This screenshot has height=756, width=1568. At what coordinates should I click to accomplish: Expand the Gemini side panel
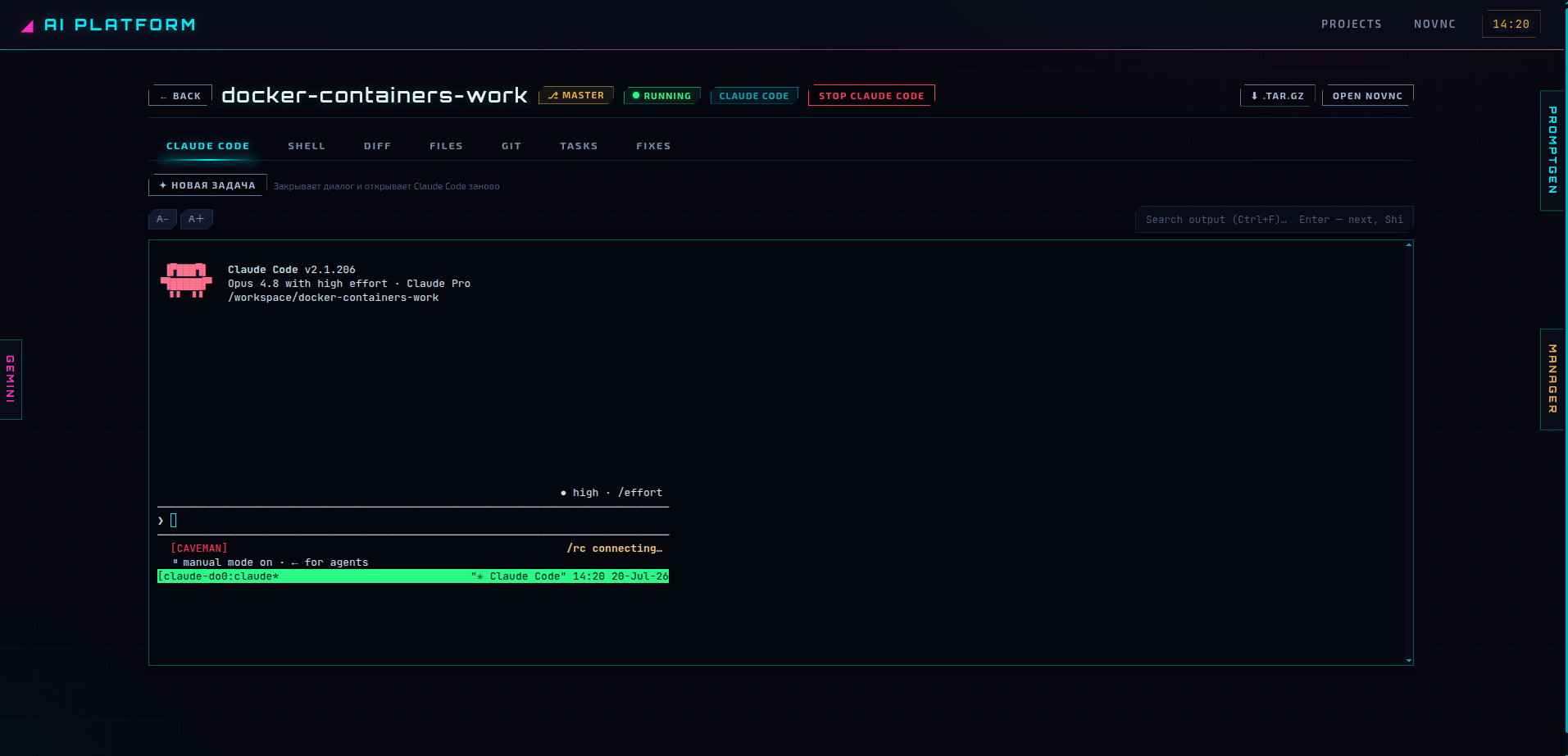click(x=11, y=379)
